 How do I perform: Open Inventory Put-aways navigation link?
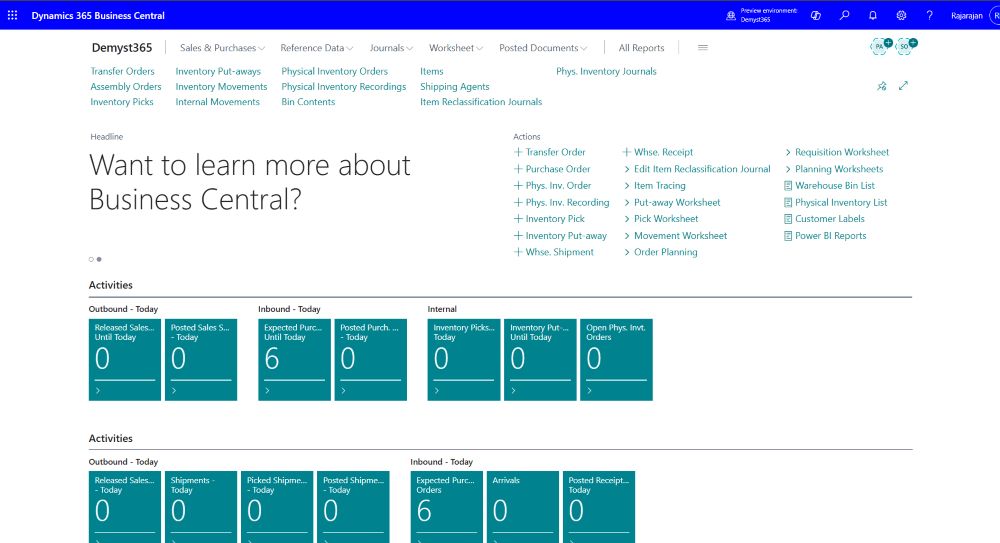point(218,71)
